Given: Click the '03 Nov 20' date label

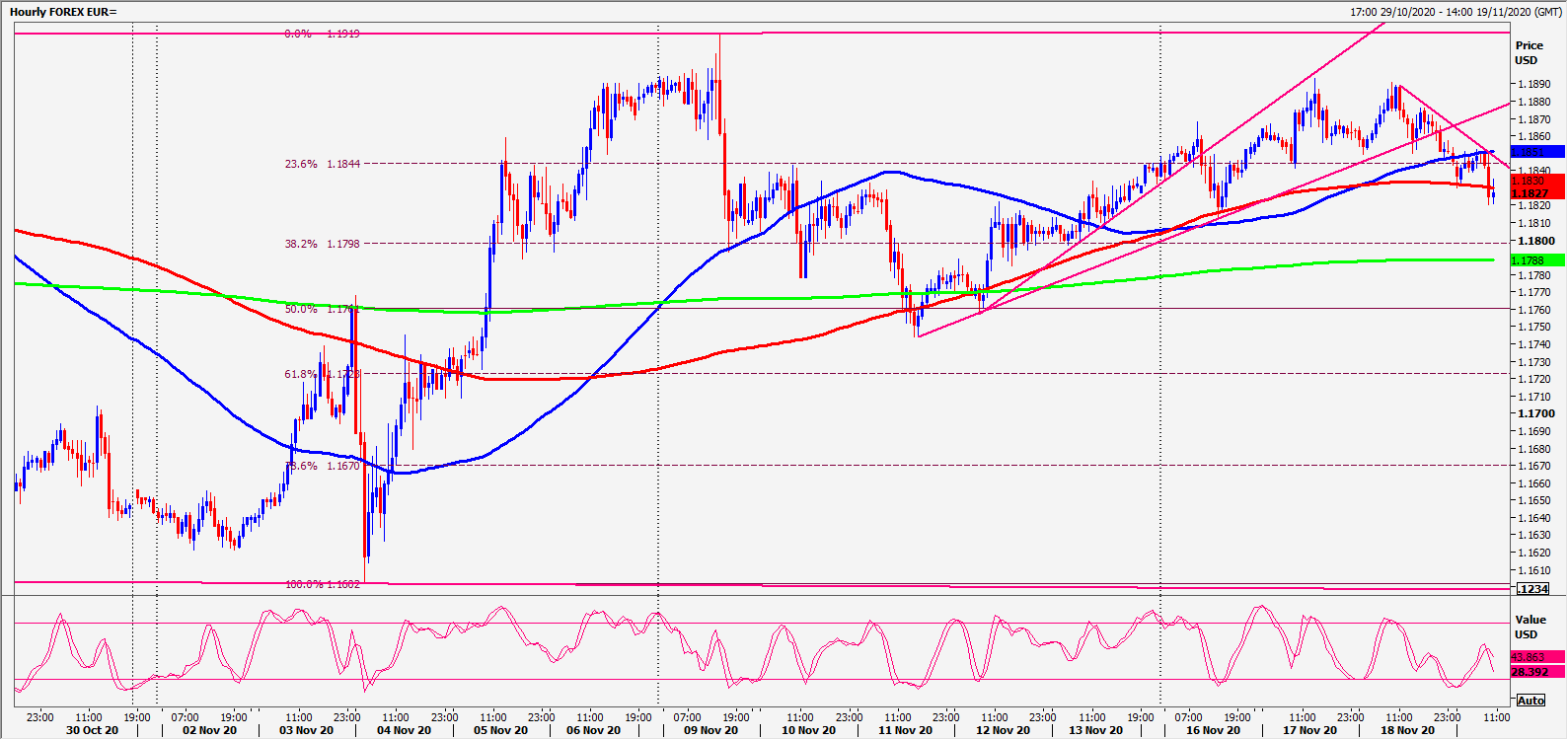Looking at the screenshot, I should 307,730.
